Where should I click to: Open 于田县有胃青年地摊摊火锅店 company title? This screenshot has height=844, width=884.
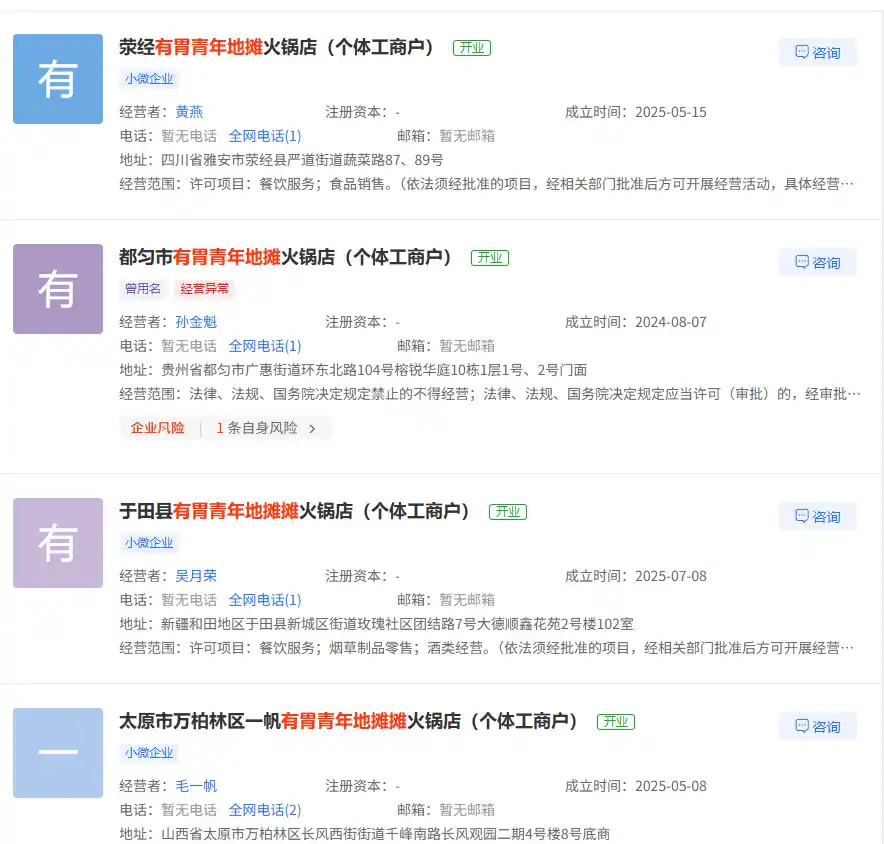(295, 511)
